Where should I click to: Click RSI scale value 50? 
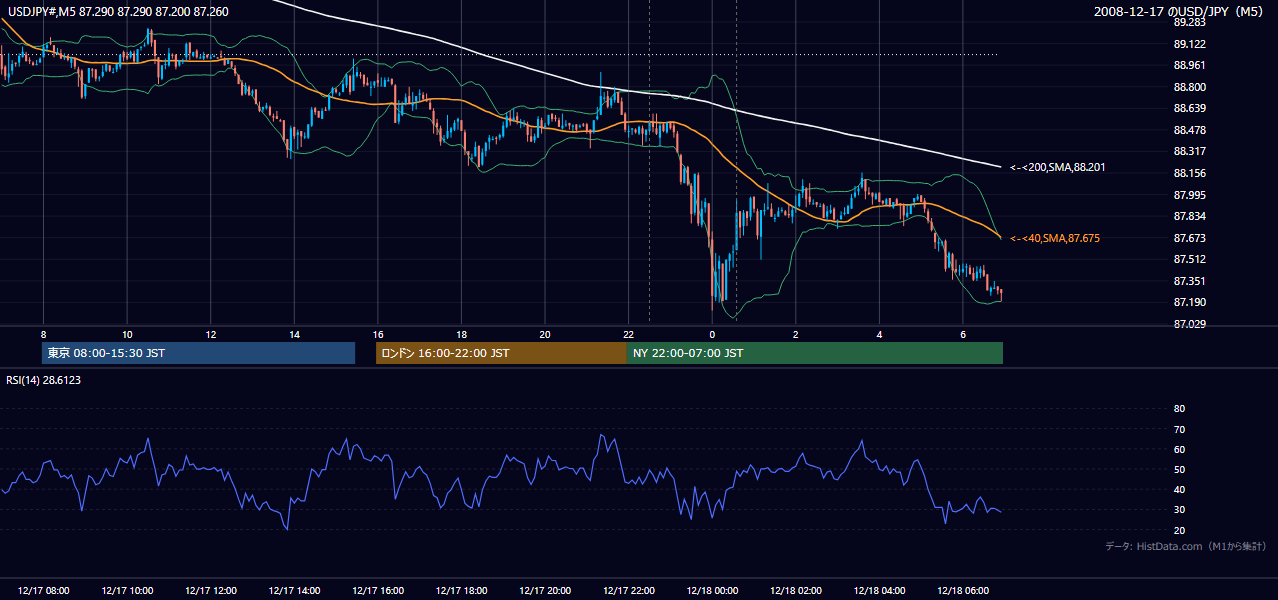click(1179, 469)
